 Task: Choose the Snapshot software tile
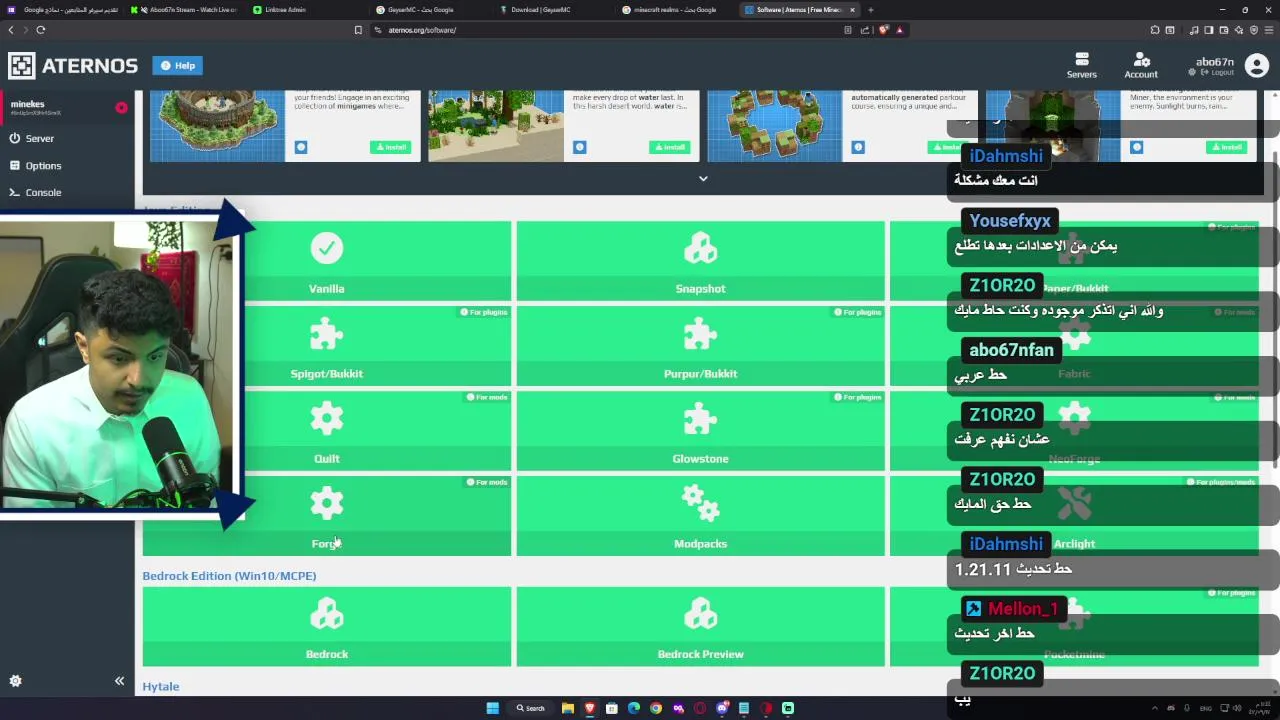pyautogui.click(x=700, y=260)
